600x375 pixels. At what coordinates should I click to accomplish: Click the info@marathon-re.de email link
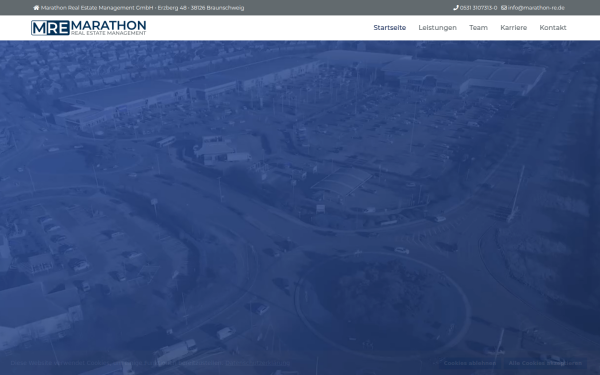point(536,8)
